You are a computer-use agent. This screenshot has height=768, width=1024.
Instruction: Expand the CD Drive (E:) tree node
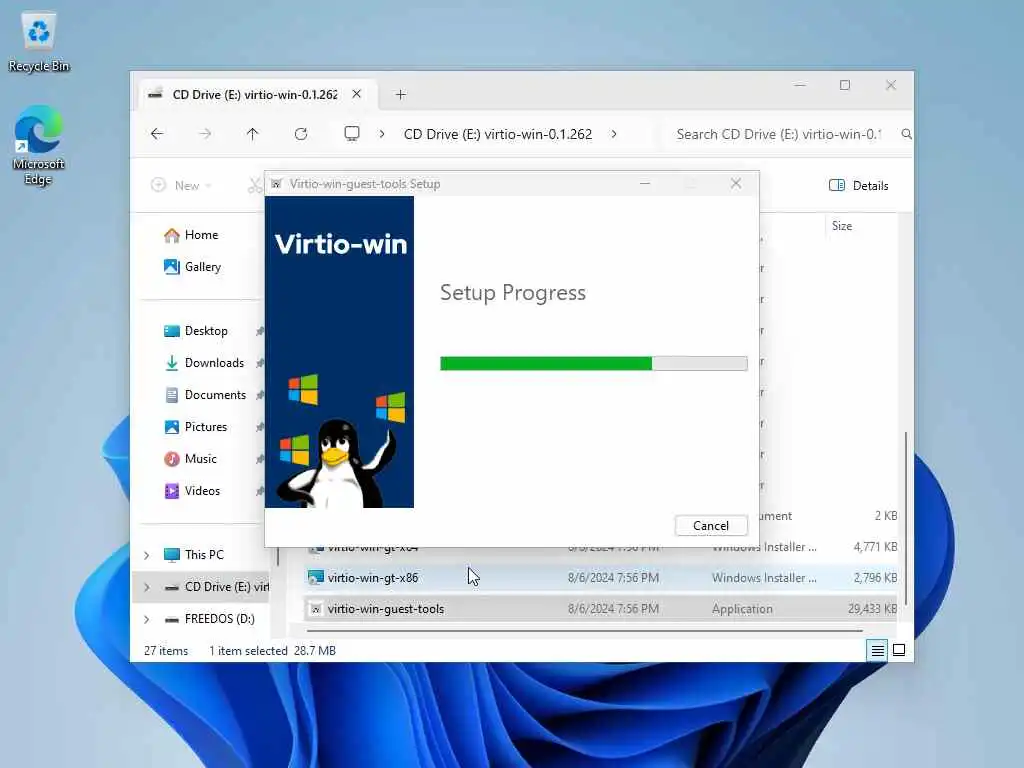(x=147, y=587)
